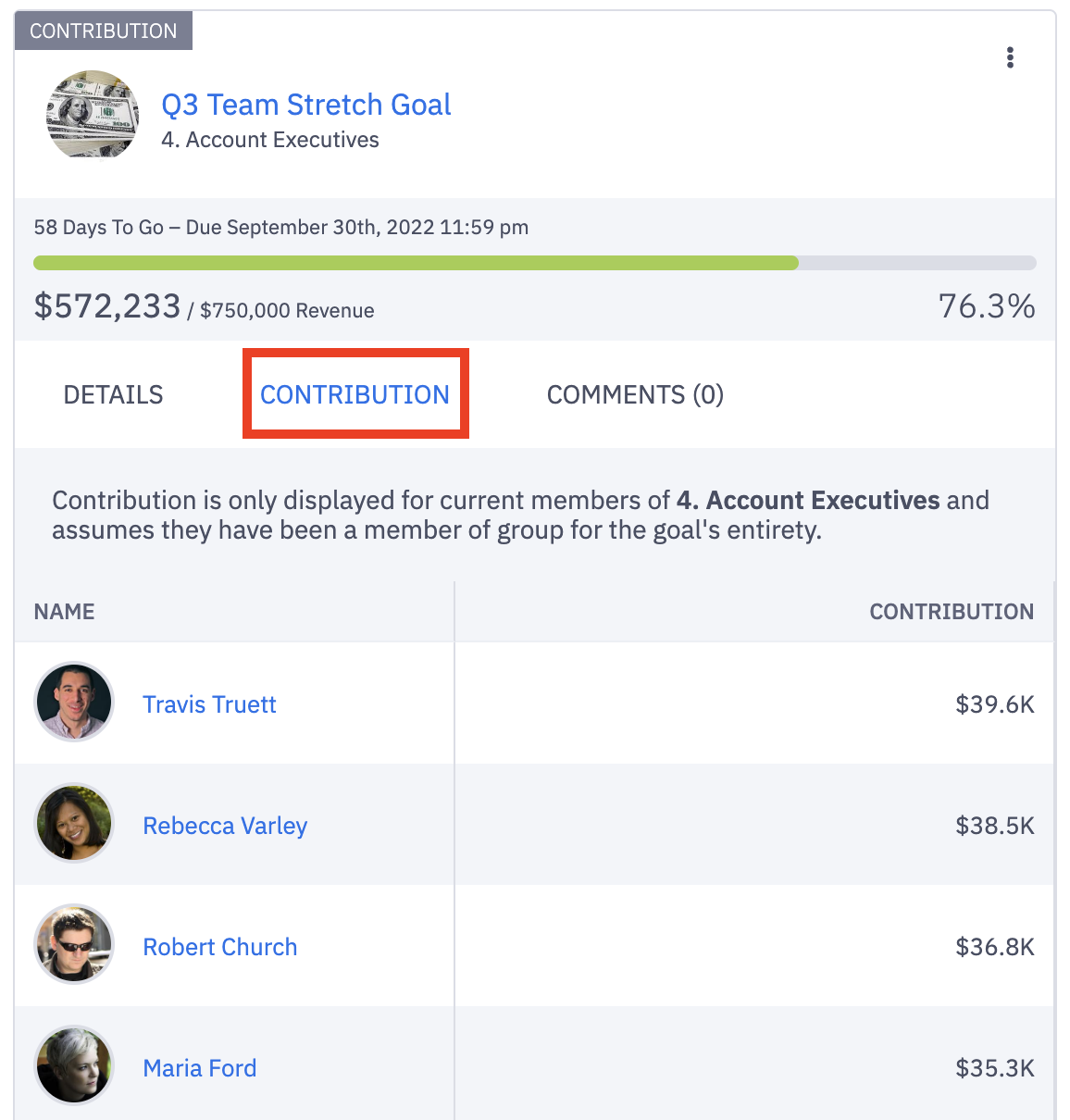Screen dimensions: 1070x1120
Task: Select the Contribution tab
Action: (355, 394)
